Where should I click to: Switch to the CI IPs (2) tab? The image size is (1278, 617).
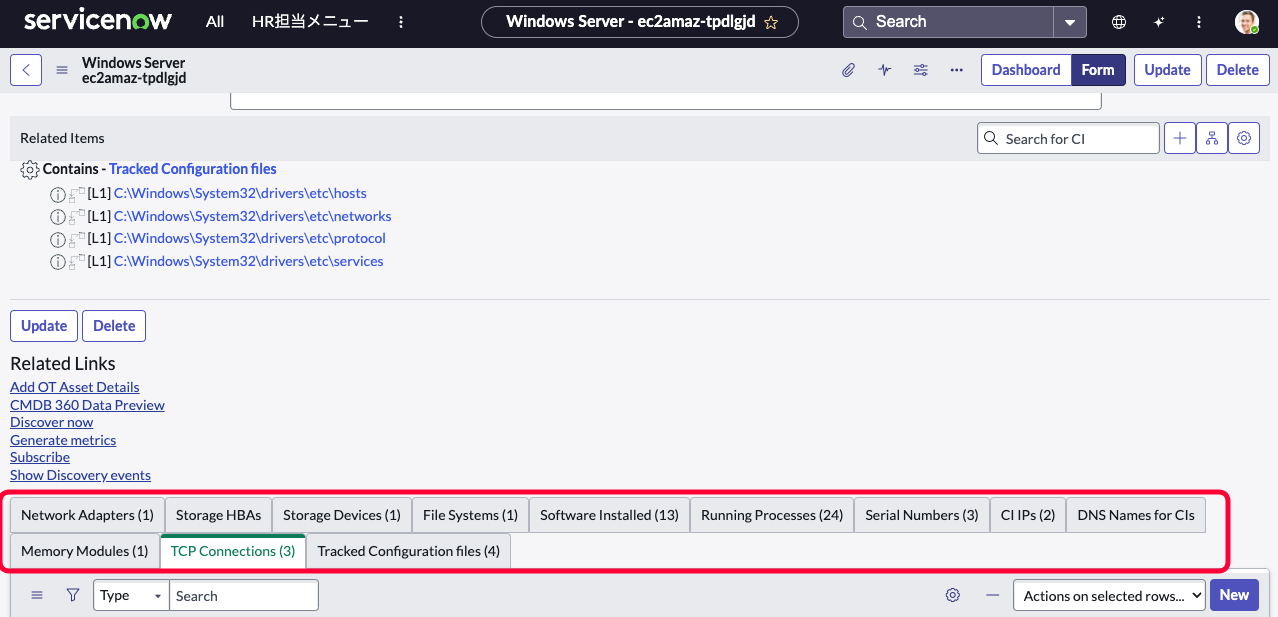[1028, 515]
